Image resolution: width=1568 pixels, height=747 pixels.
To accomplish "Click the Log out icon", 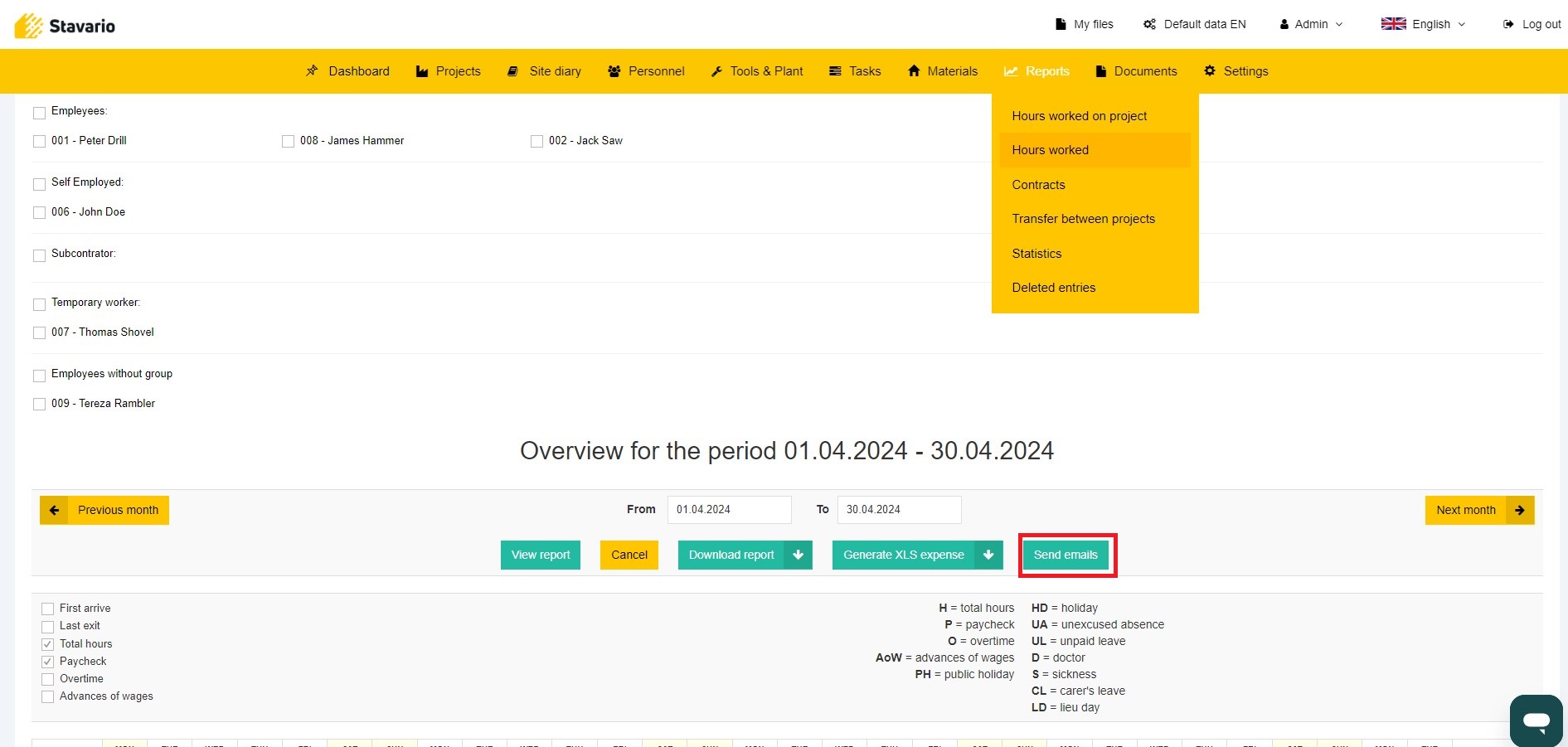I will coord(1508,24).
